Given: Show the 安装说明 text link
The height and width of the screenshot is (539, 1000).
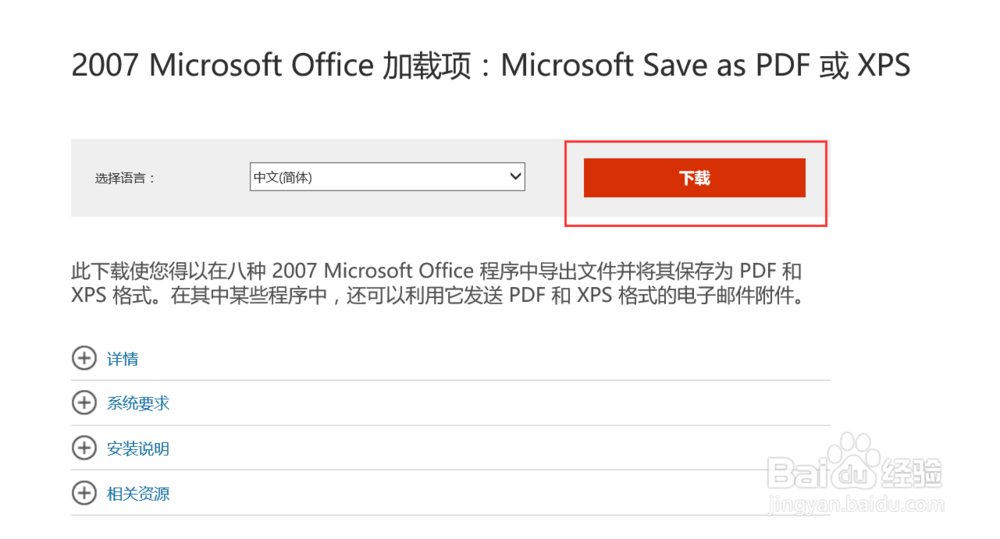Looking at the screenshot, I should [x=138, y=449].
